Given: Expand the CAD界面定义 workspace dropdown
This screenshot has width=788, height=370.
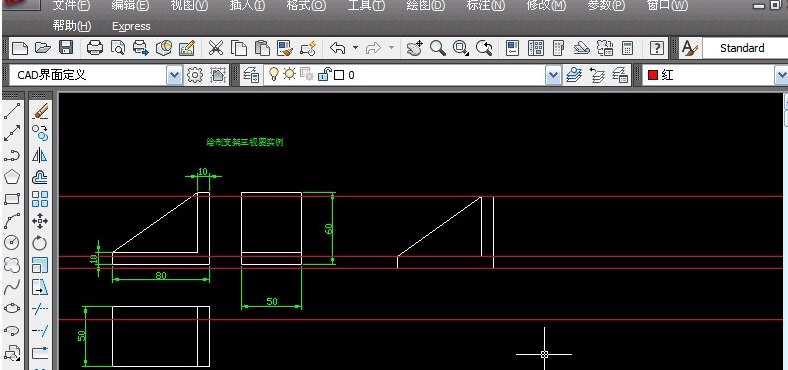Looking at the screenshot, I should (173, 75).
